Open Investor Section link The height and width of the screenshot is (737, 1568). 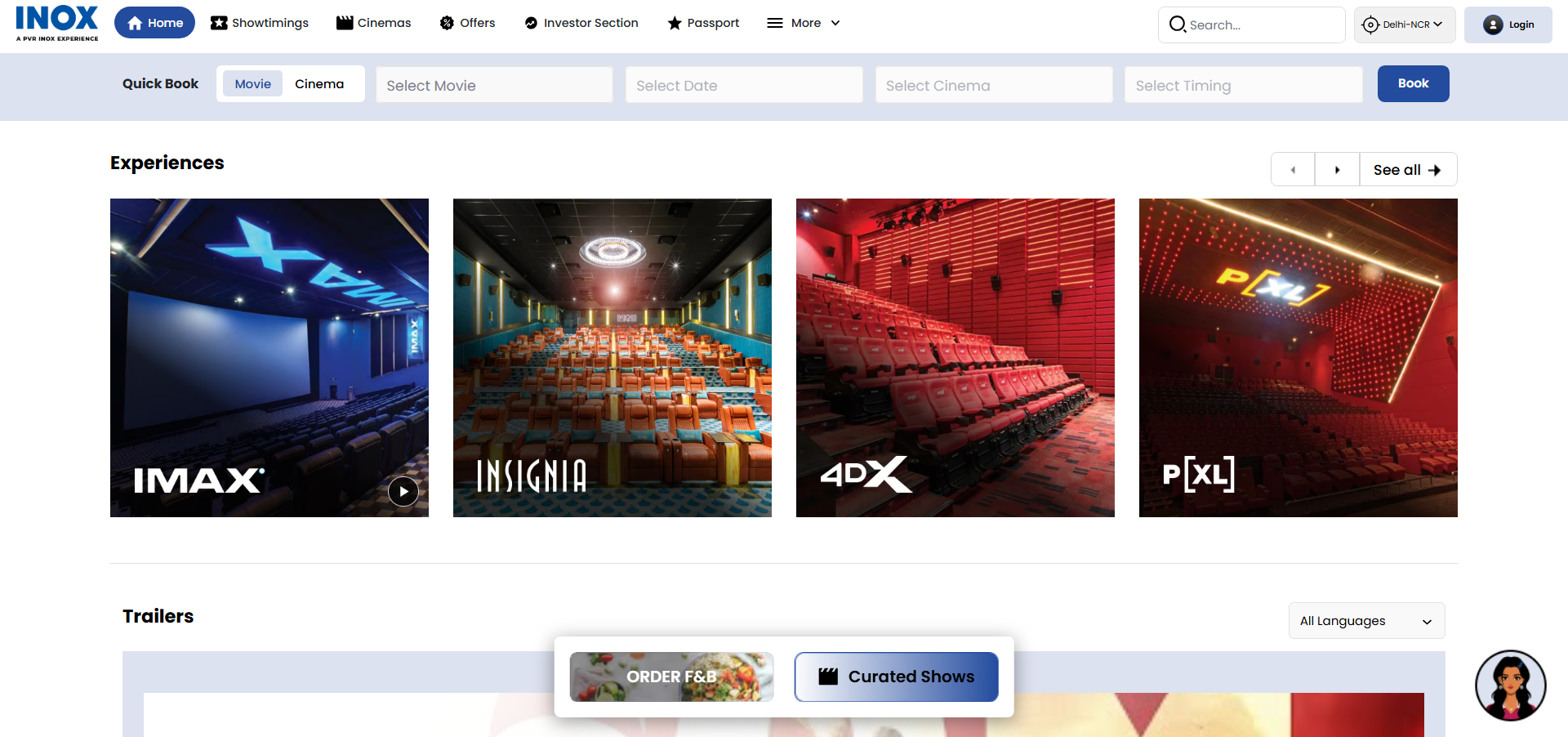coord(581,23)
